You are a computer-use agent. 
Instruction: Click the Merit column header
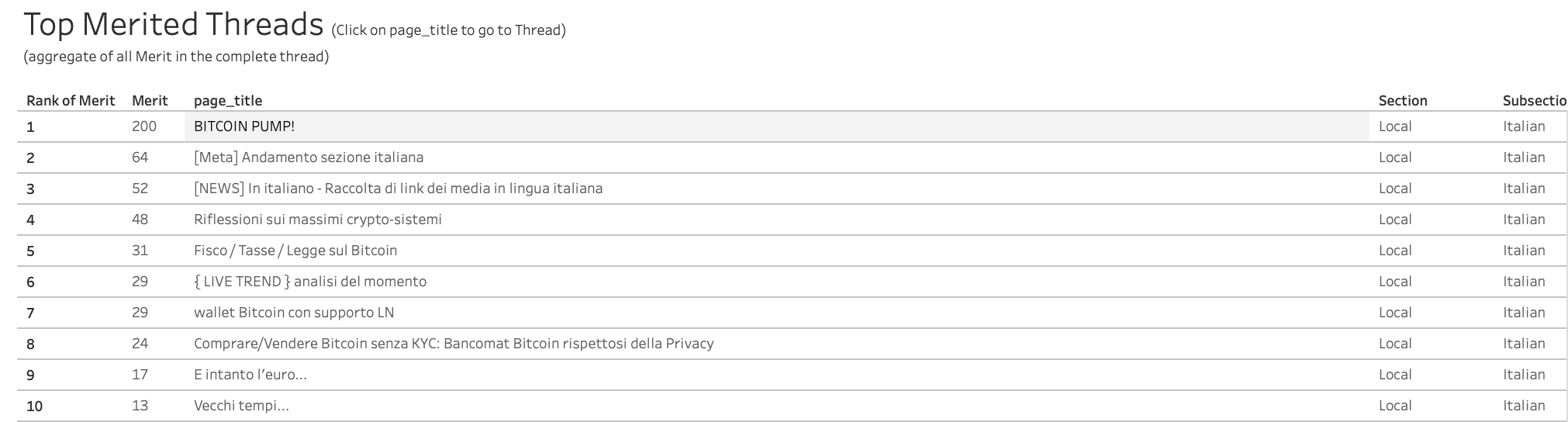coord(150,101)
